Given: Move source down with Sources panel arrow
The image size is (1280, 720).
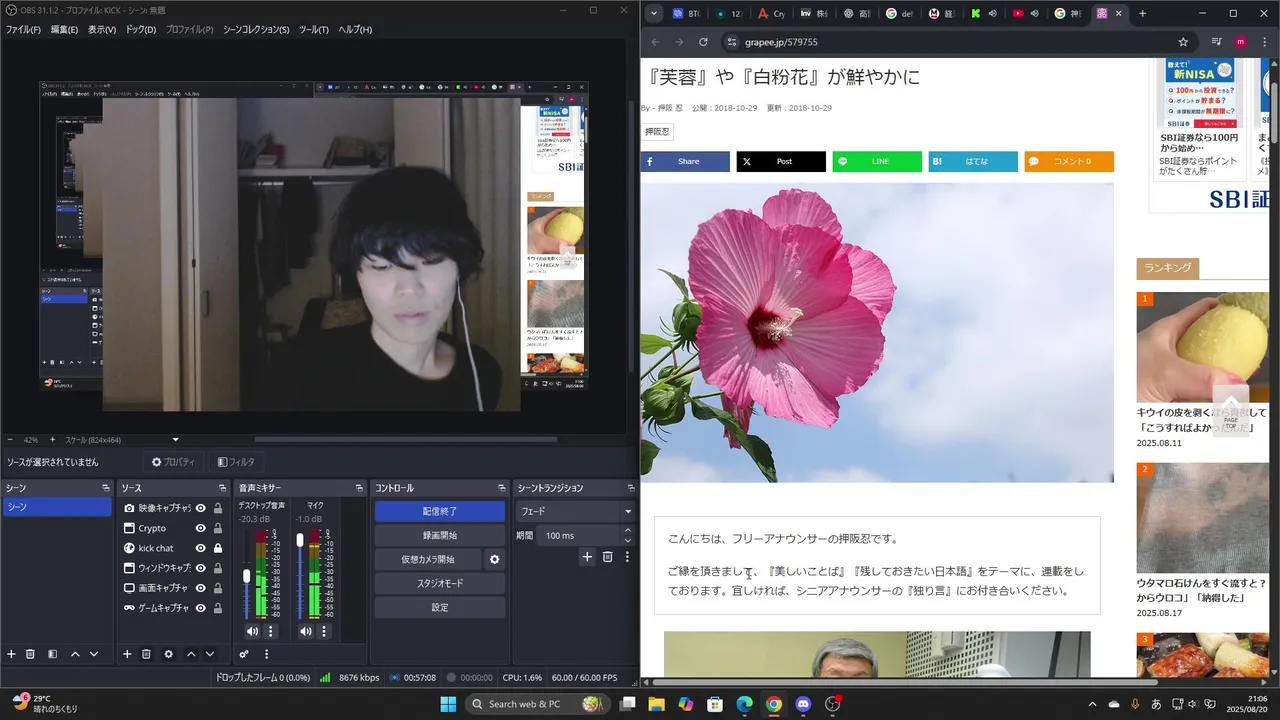Looking at the screenshot, I should click(210, 654).
